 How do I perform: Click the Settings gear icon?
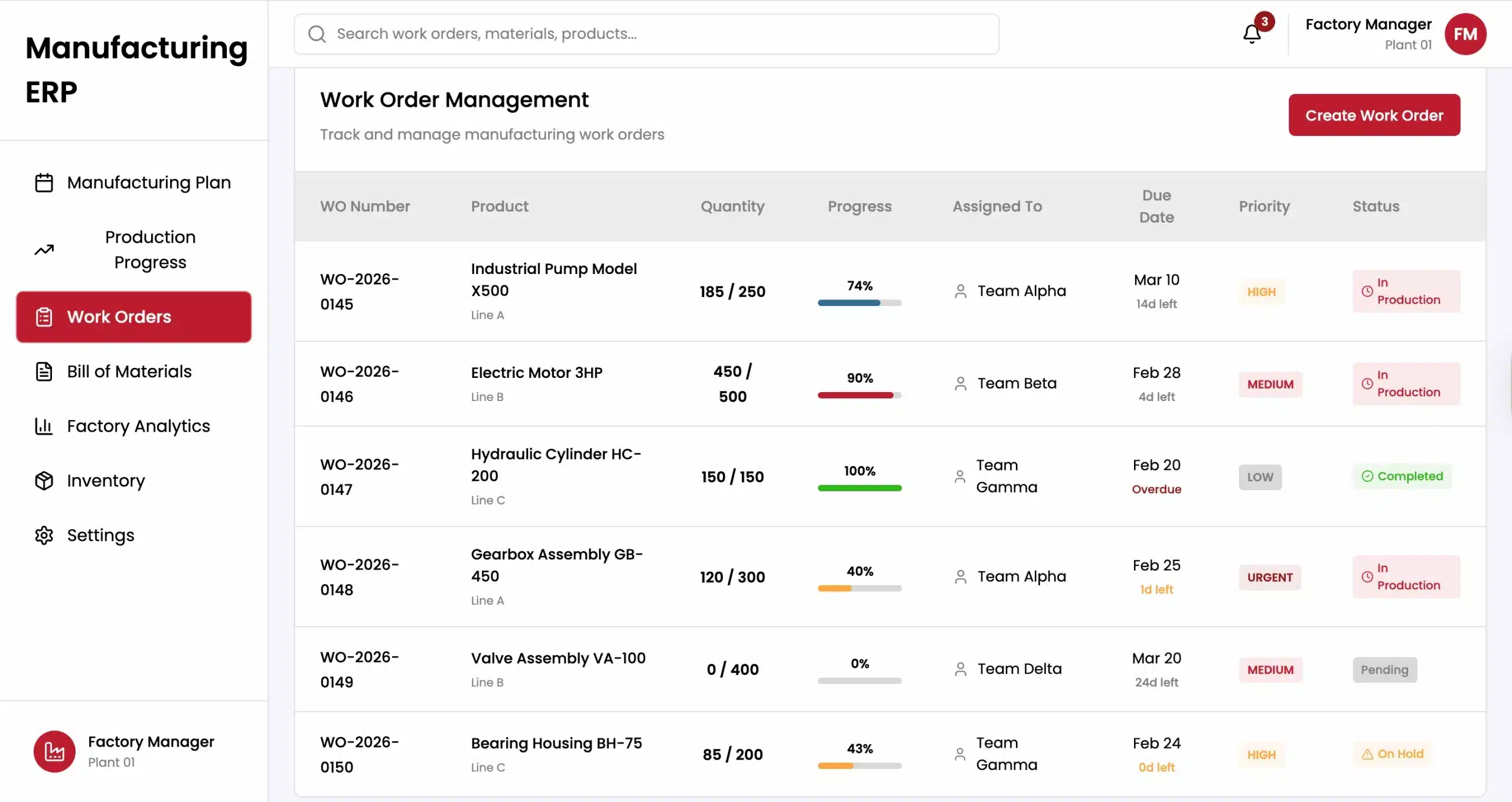coord(44,535)
